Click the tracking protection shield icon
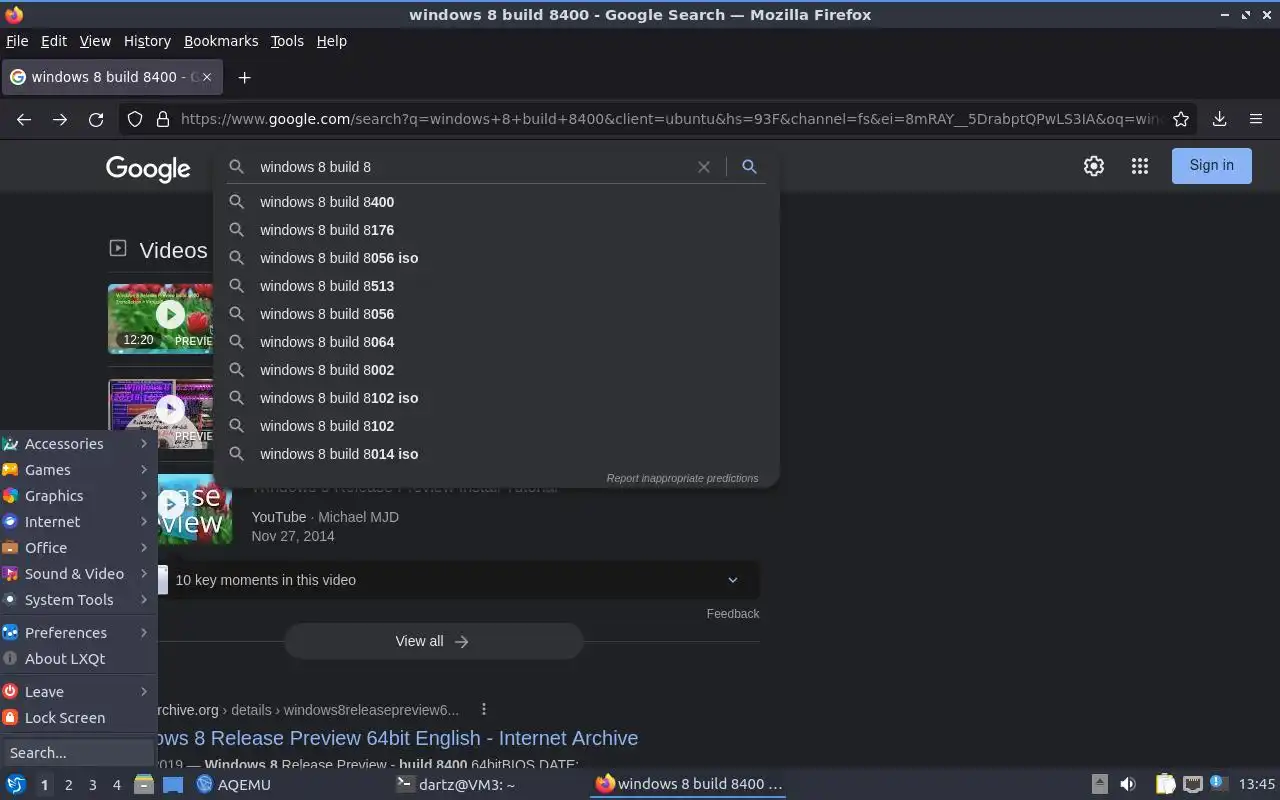The image size is (1280, 800). coord(135,119)
